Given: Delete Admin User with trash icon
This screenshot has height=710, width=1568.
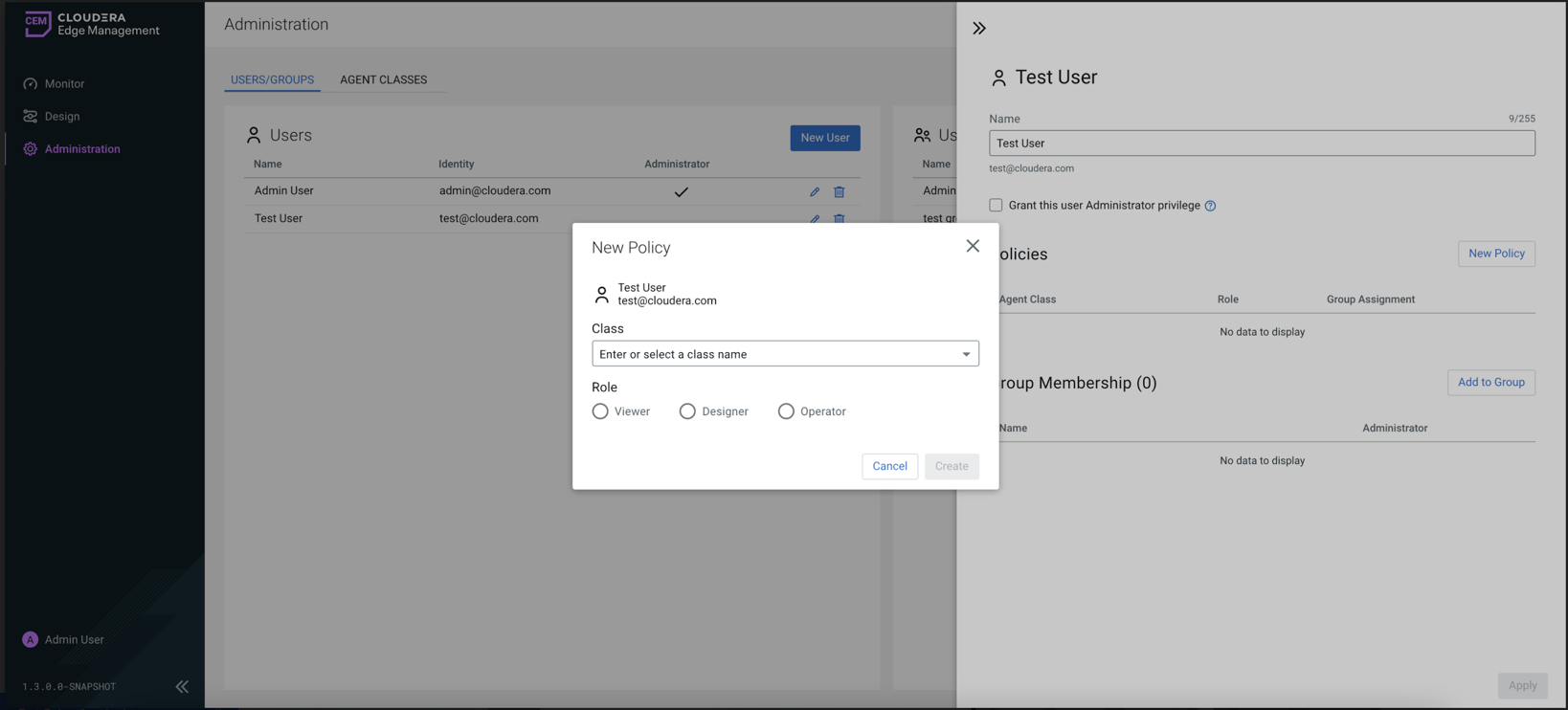Looking at the screenshot, I should tap(839, 191).
